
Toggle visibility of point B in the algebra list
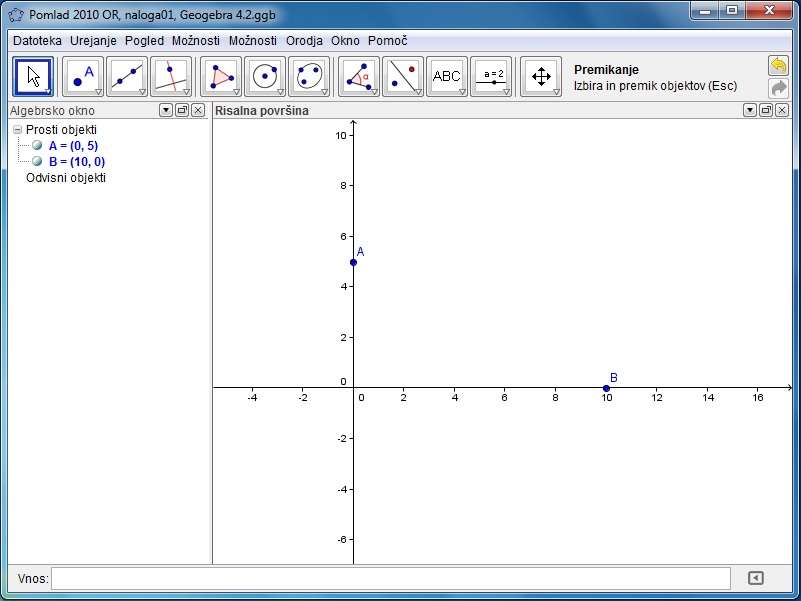pos(37,161)
